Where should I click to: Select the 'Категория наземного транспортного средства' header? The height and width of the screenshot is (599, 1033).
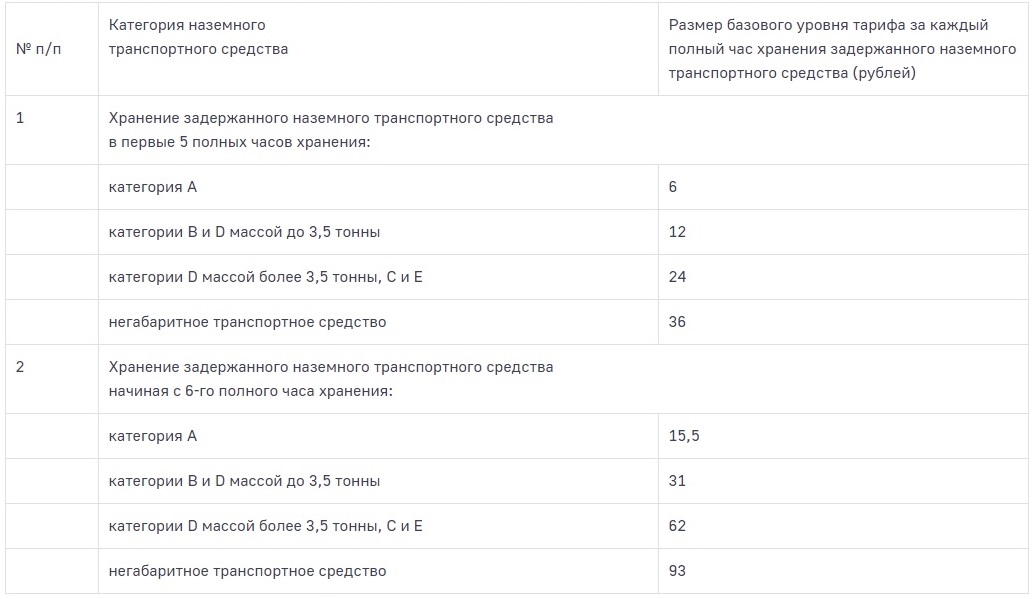tap(378, 49)
